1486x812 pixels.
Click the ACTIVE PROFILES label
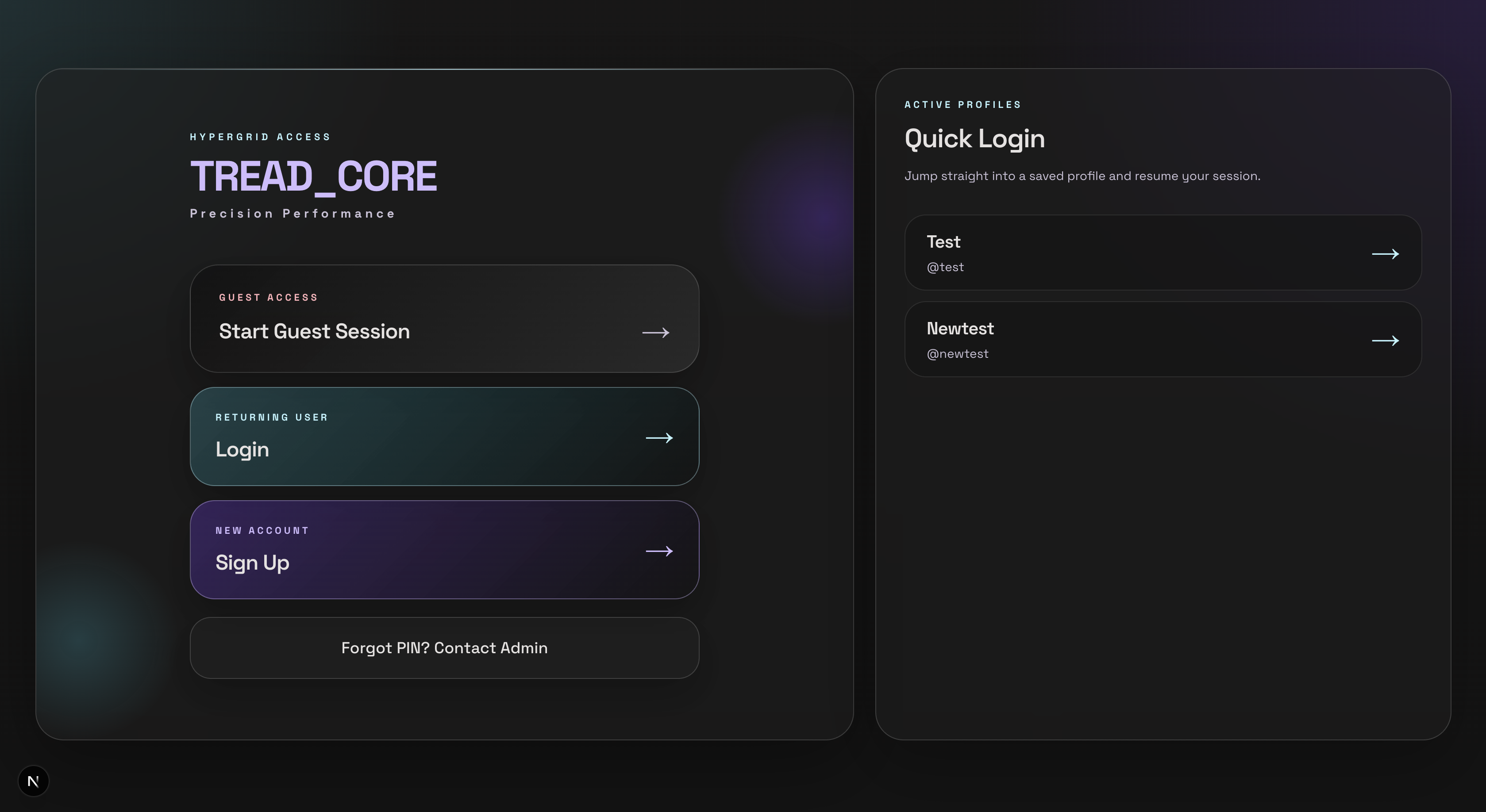click(x=963, y=104)
